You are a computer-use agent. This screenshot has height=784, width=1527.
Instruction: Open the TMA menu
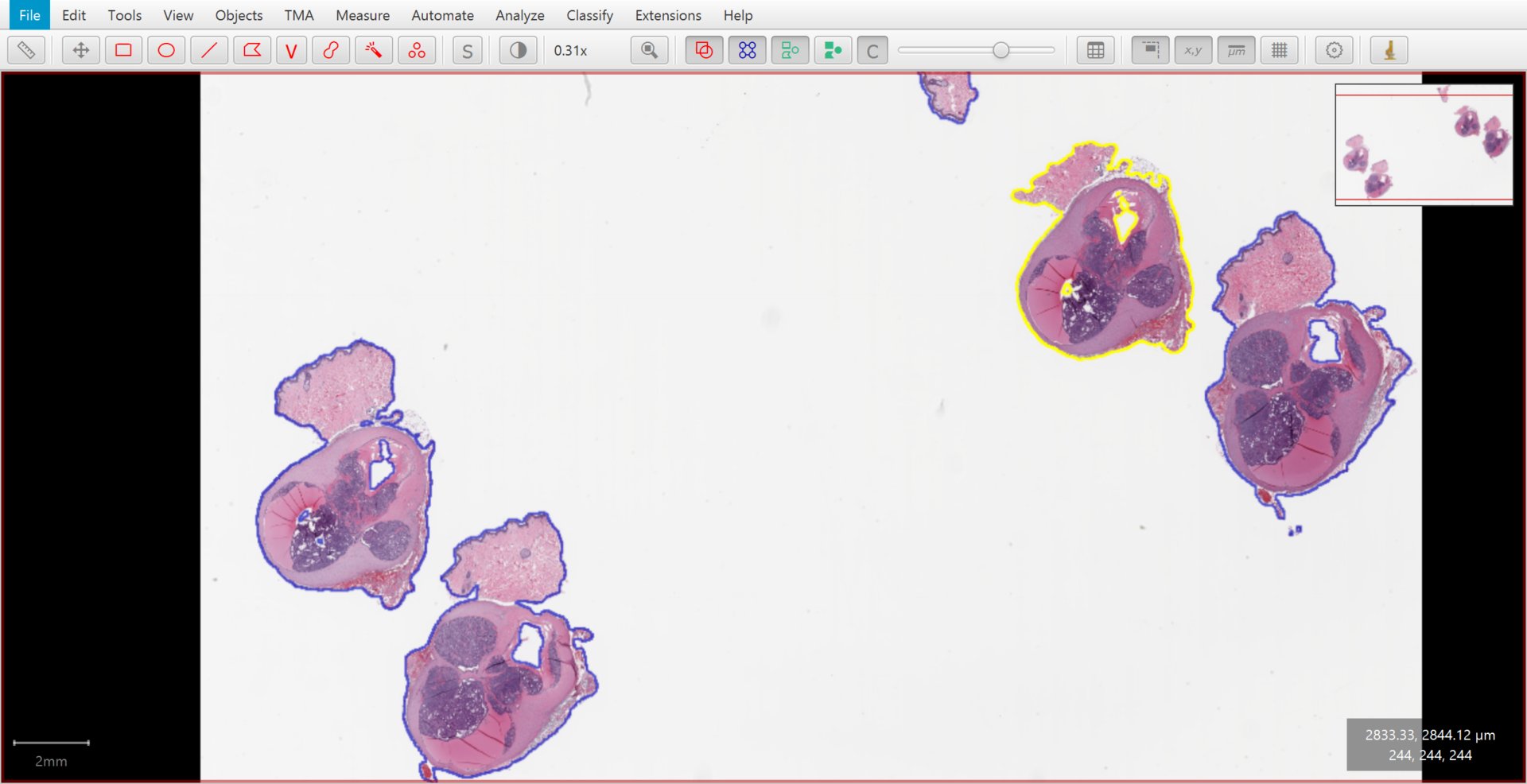(x=299, y=15)
